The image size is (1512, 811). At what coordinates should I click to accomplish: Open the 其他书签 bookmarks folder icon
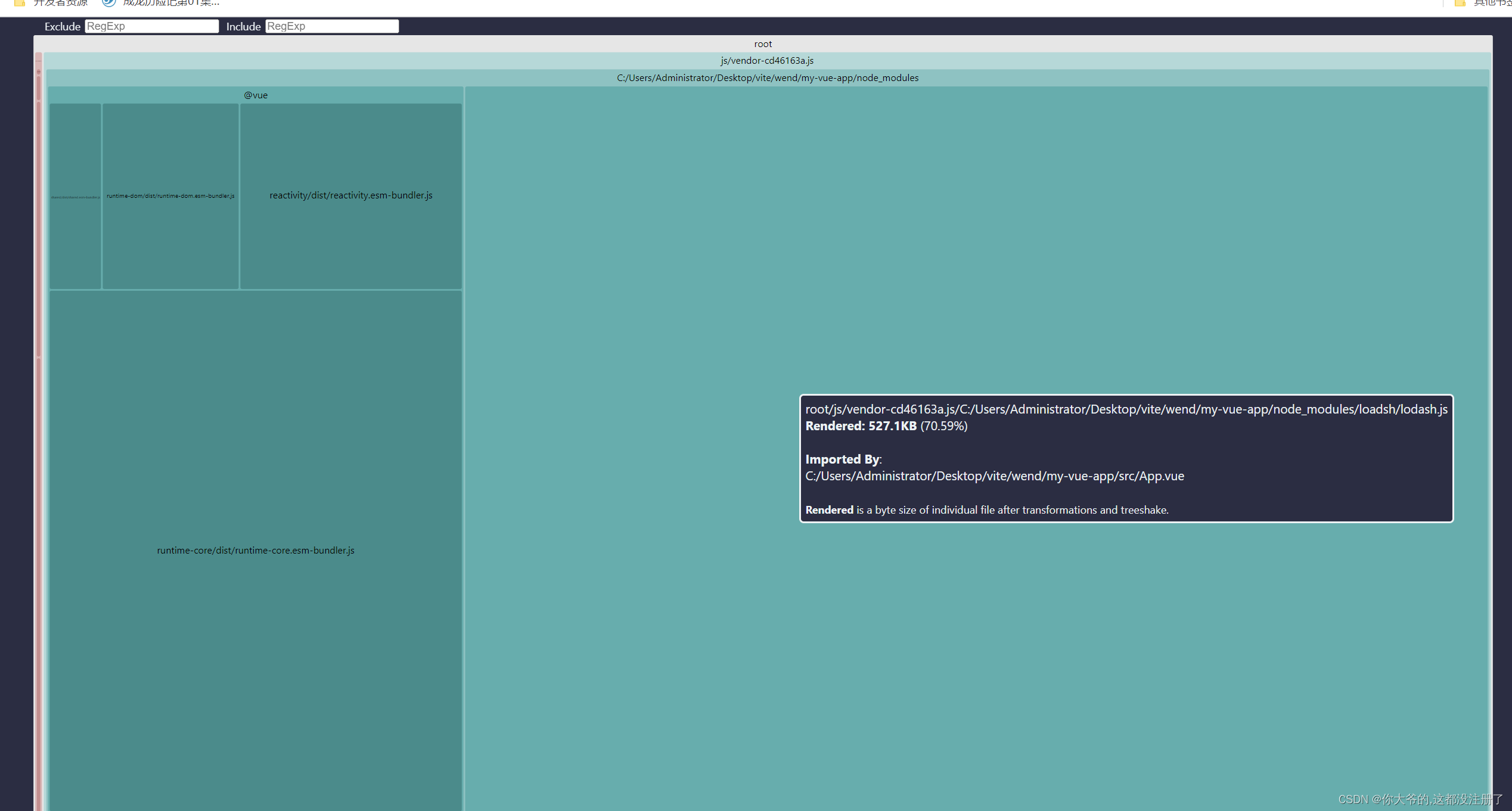pos(1460,3)
